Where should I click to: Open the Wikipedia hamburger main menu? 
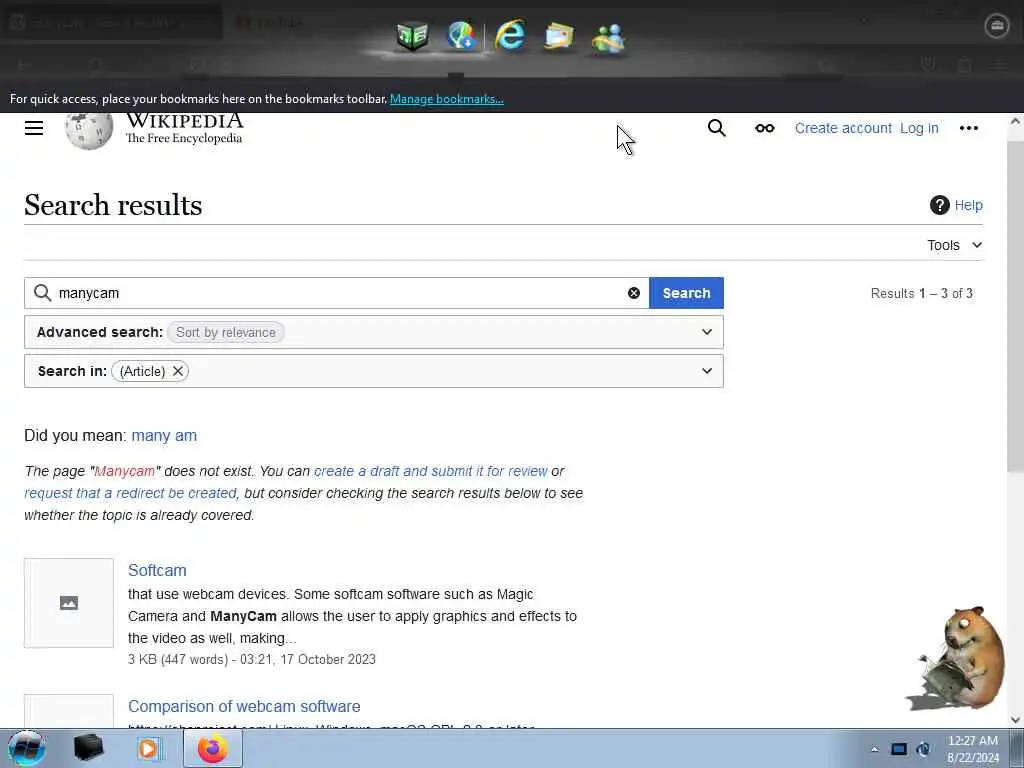click(x=34, y=128)
